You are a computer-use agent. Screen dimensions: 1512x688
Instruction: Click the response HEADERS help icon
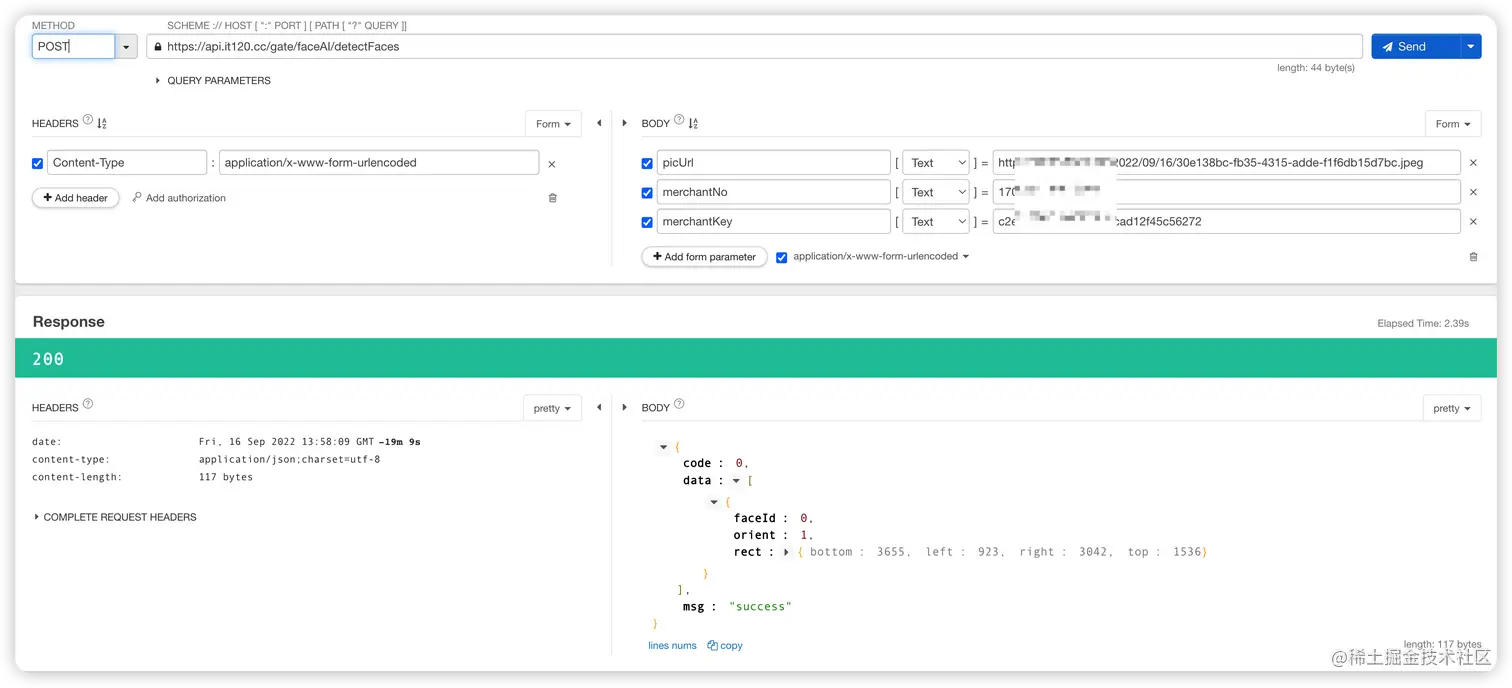[x=88, y=404]
